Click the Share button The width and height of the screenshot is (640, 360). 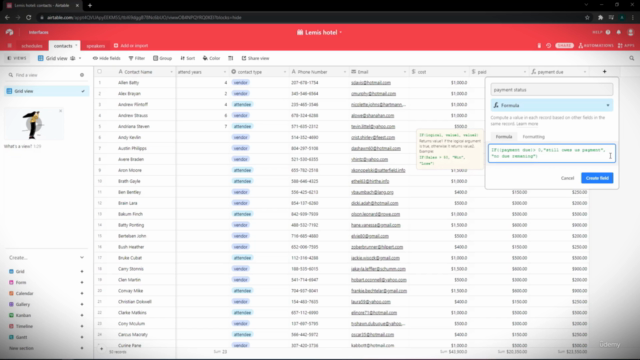point(564,46)
